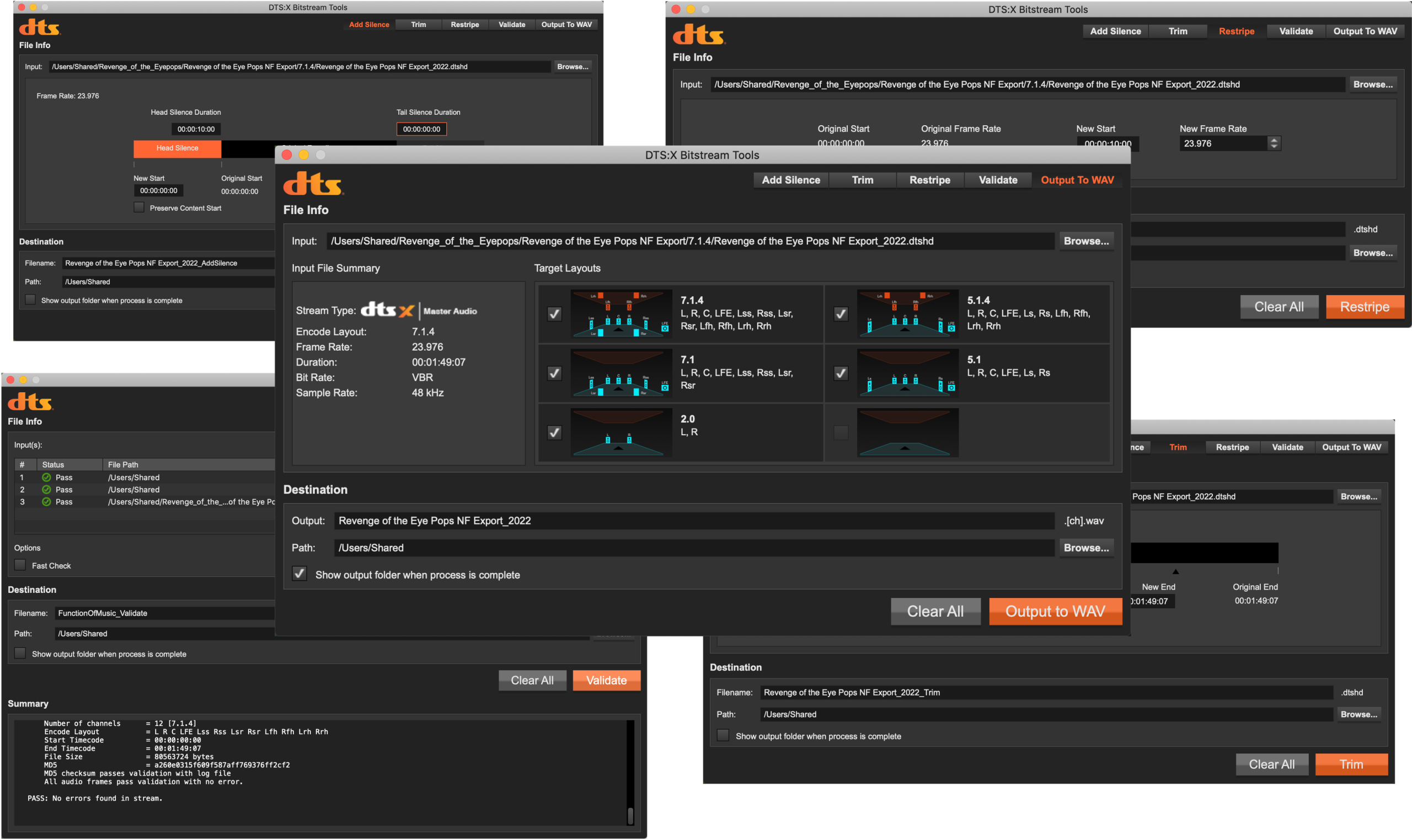Click the New Frame Rate stepper arrows
The image size is (1412, 840).
(x=1274, y=143)
